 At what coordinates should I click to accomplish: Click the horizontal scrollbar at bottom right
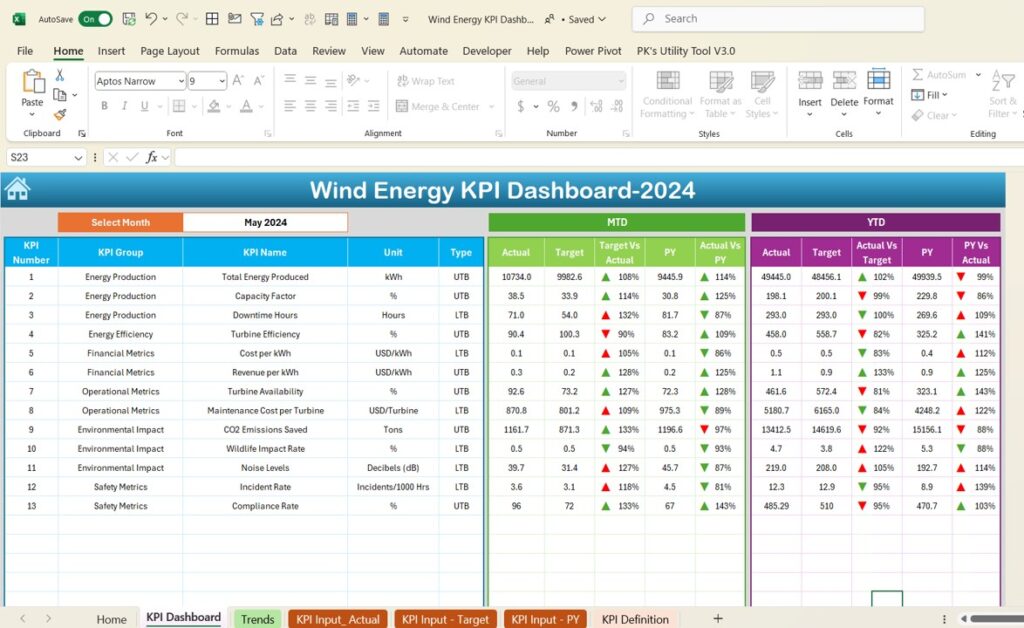(x=997, y=618)
